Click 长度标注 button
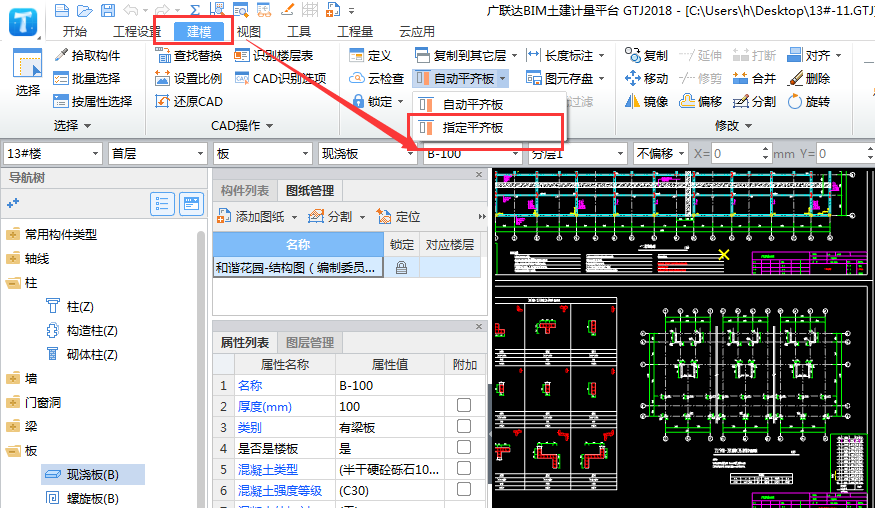The image size is (875, 508). point(565,55)
